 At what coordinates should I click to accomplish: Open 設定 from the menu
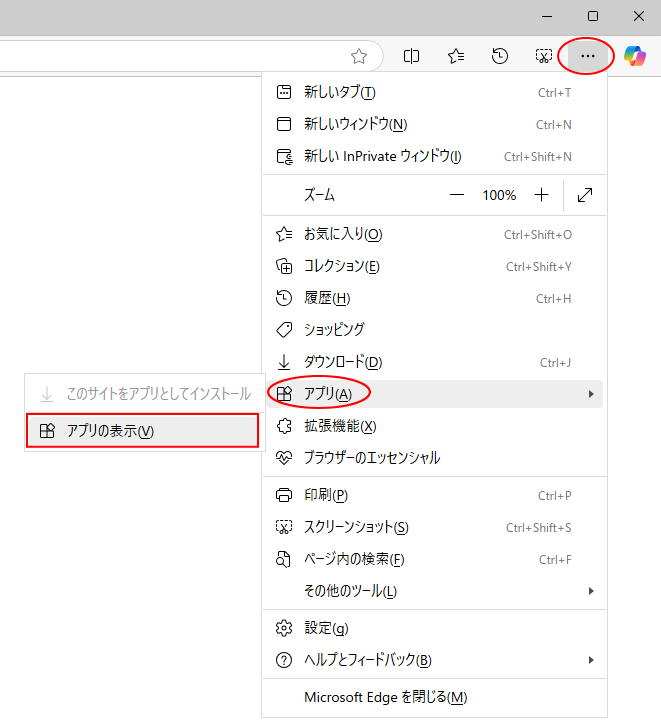pyautogui.click(x=326, y=628)
